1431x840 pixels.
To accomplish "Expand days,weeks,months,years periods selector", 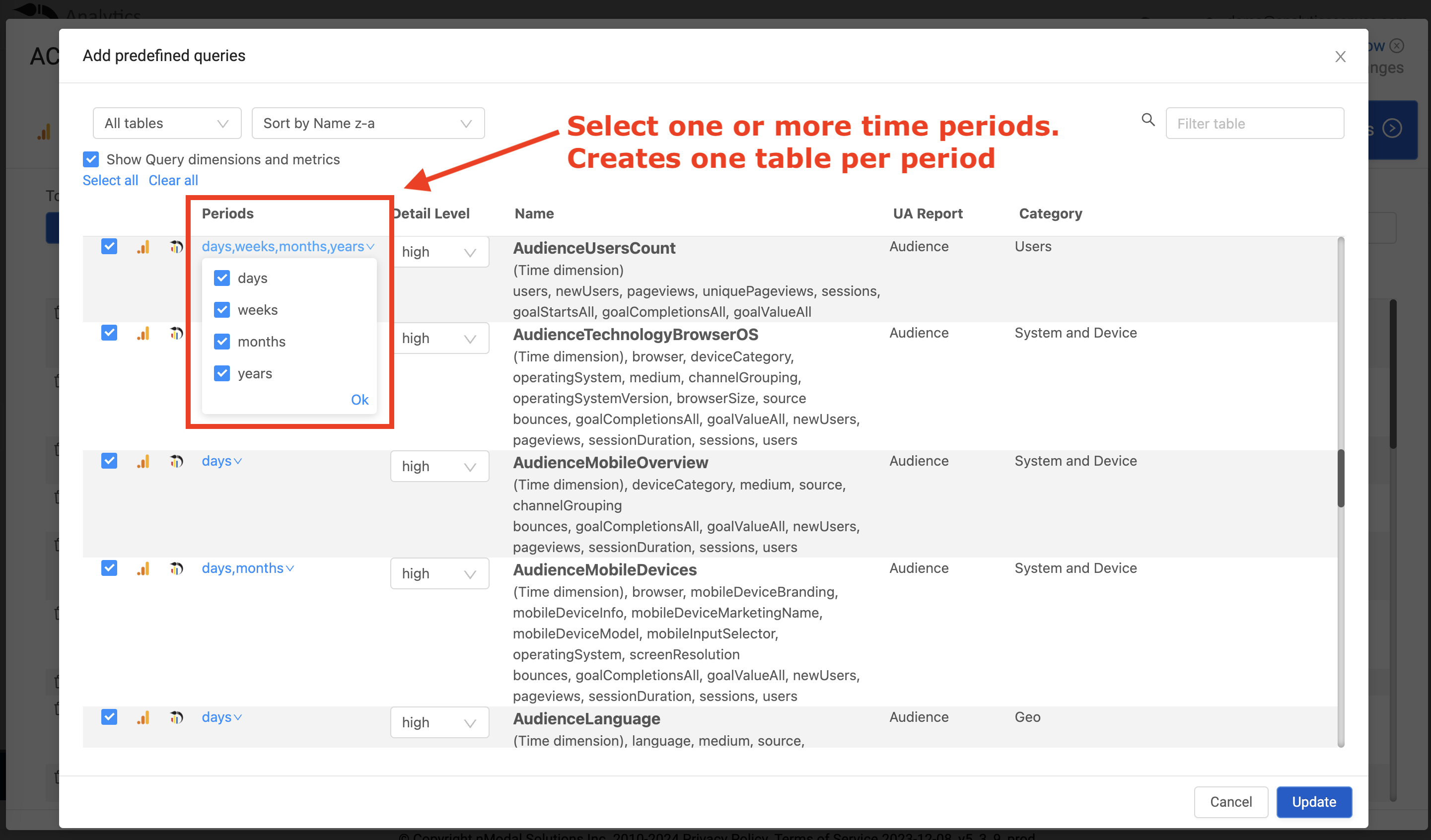I will pos(288,247).
